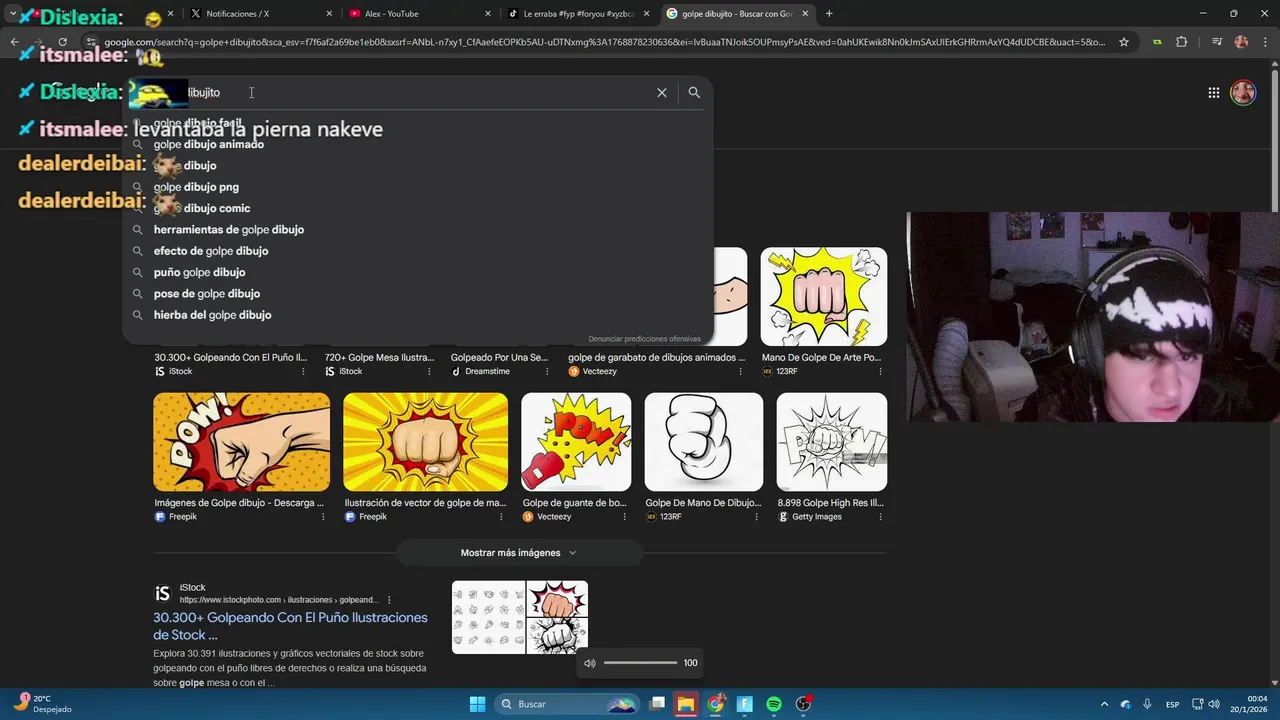Screen dimensions: 1280x720
Task: Open OBS Studio from the taskbar
Action: click(x=803, y=704)
